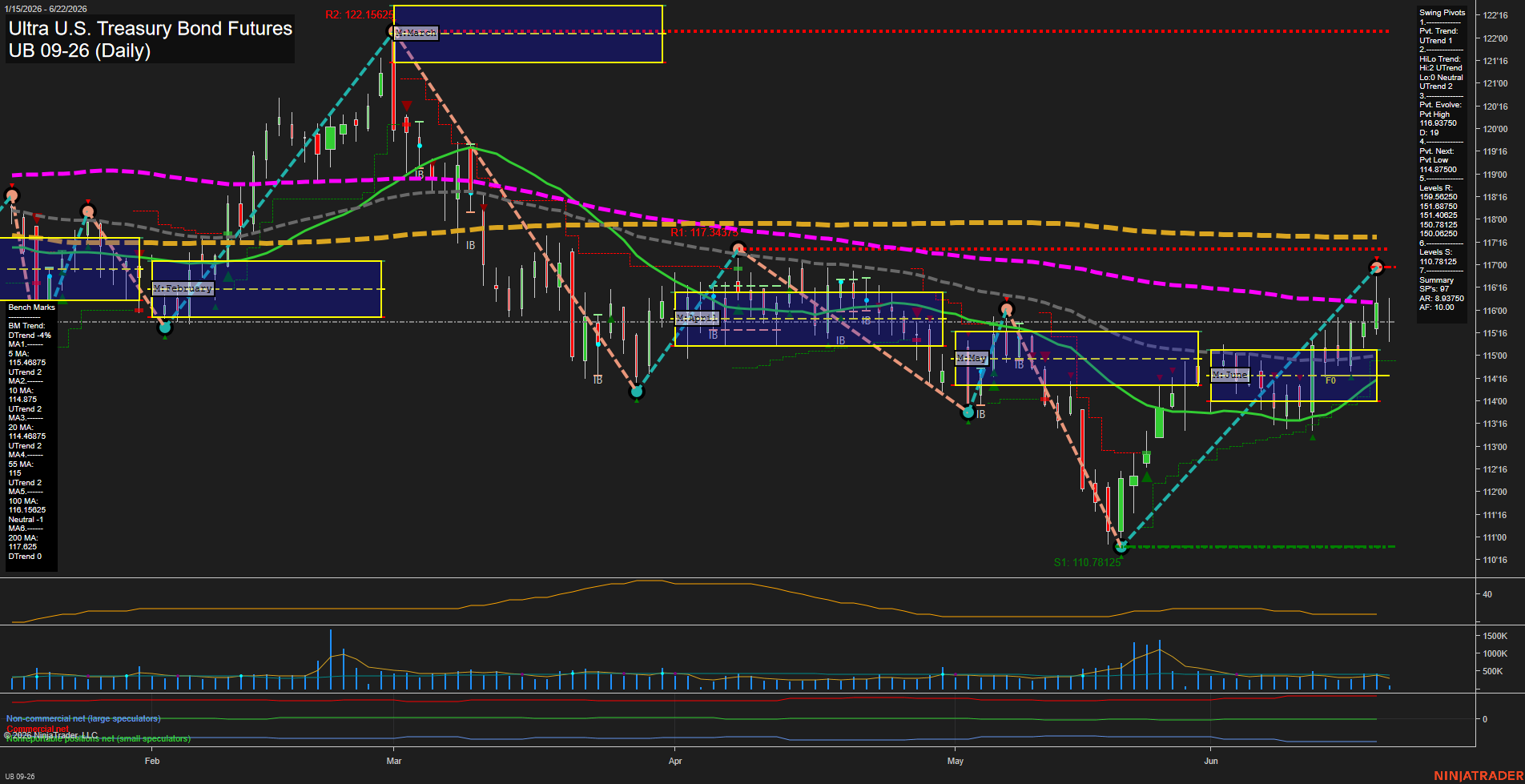Click the M:June monthly range label
Image resolution: width=1525 pixels, height=784 pixels.
(1230, 375)
